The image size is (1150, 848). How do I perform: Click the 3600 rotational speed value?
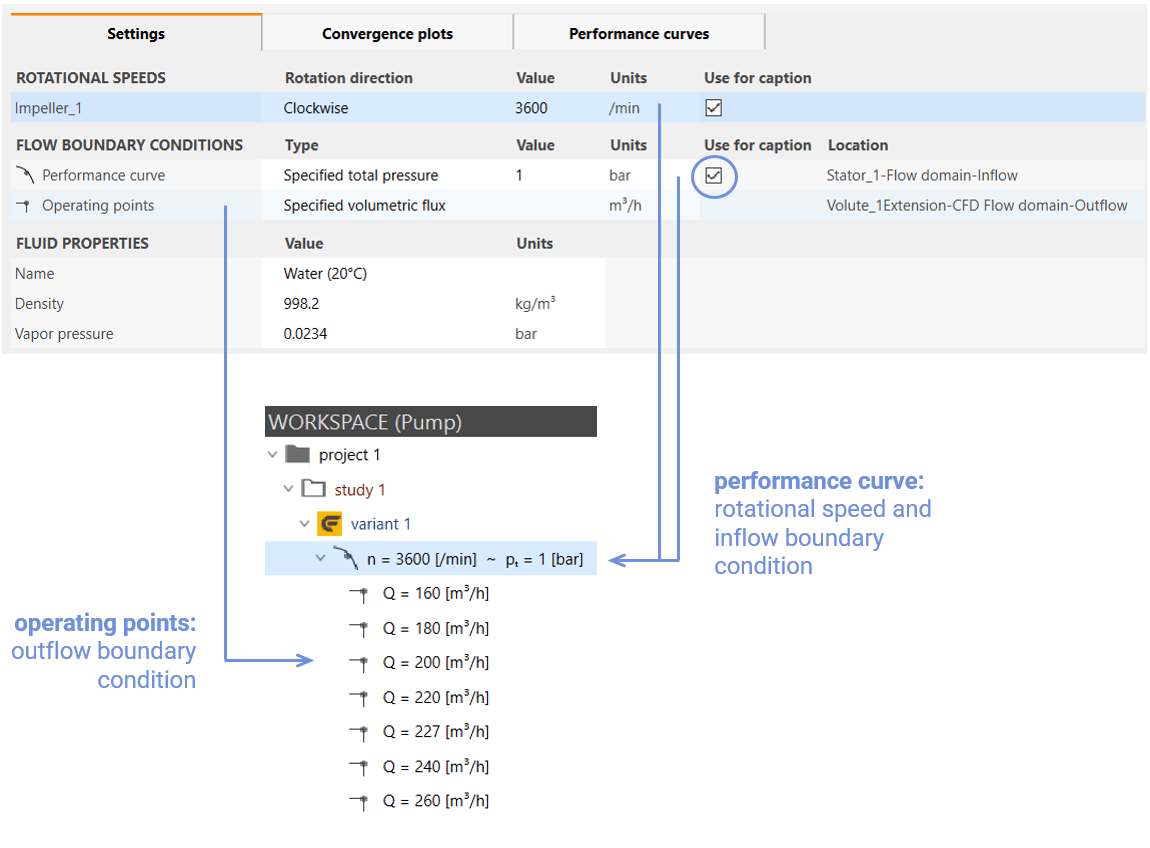[x=531, y=108]
